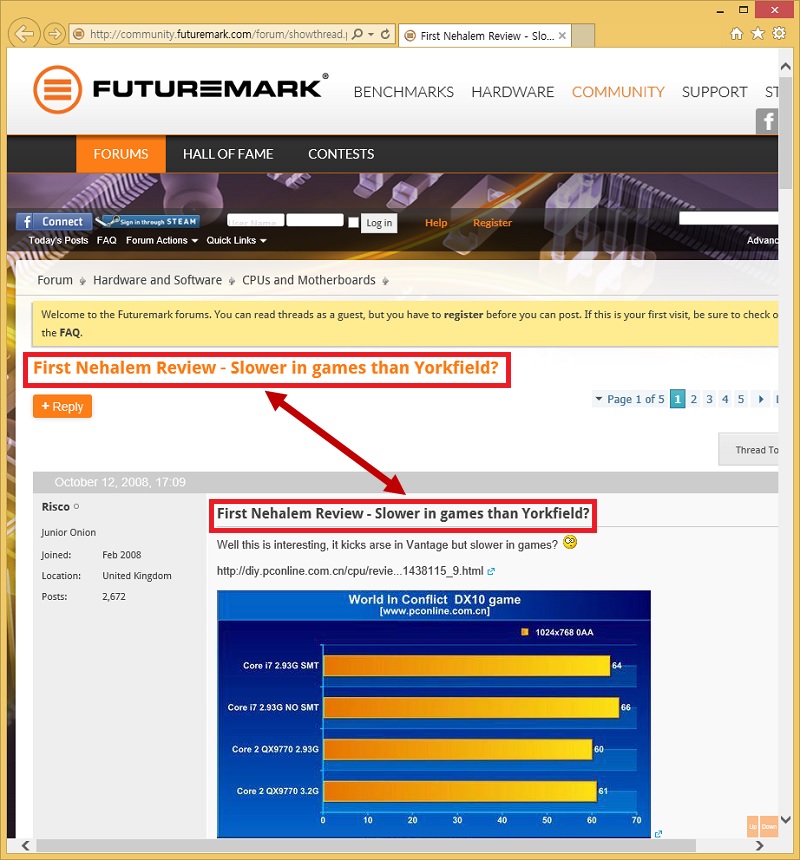Click the browser back arrow button

[x=24, y=34]
